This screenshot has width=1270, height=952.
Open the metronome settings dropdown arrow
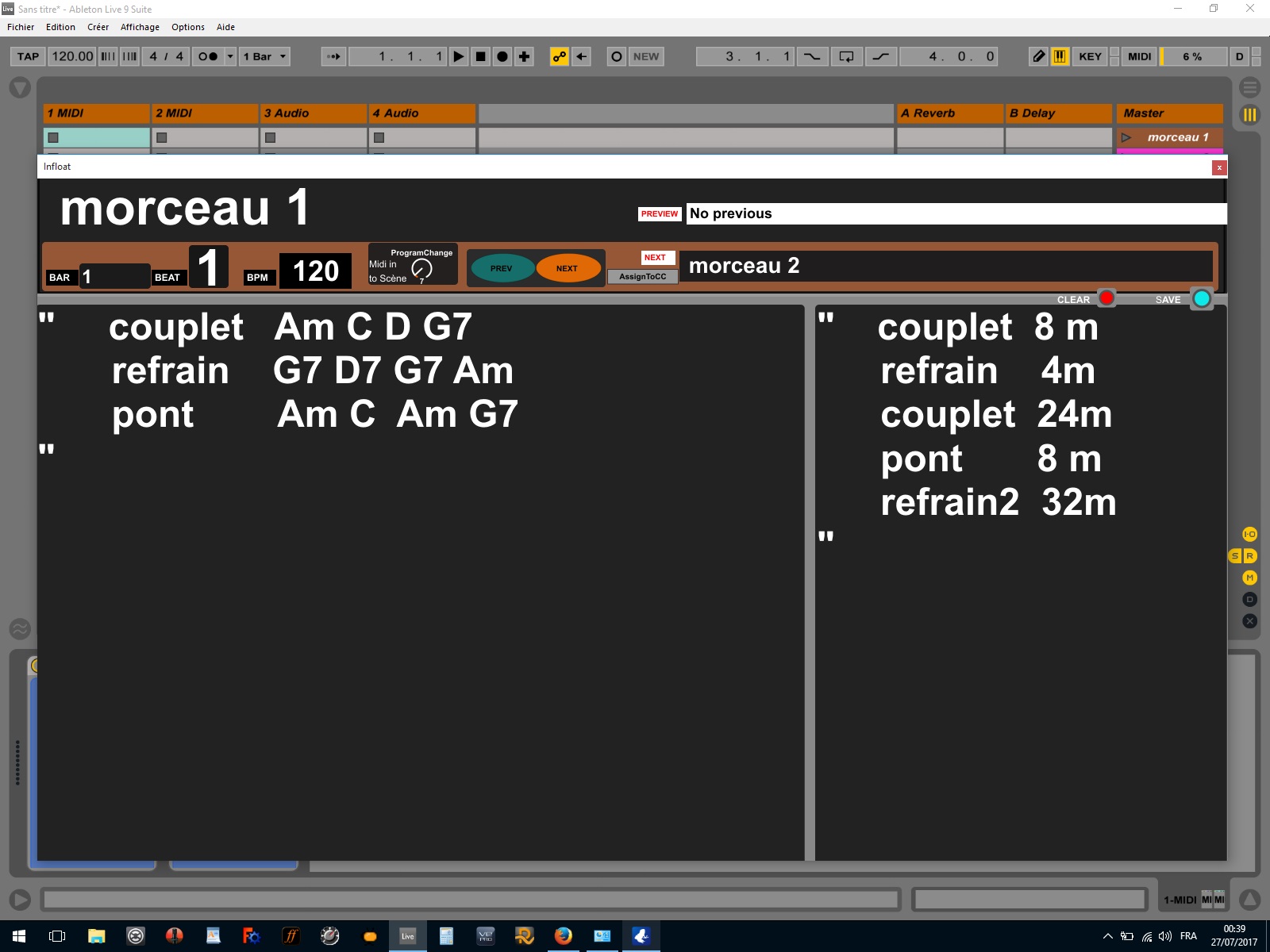tap(230, 56)
